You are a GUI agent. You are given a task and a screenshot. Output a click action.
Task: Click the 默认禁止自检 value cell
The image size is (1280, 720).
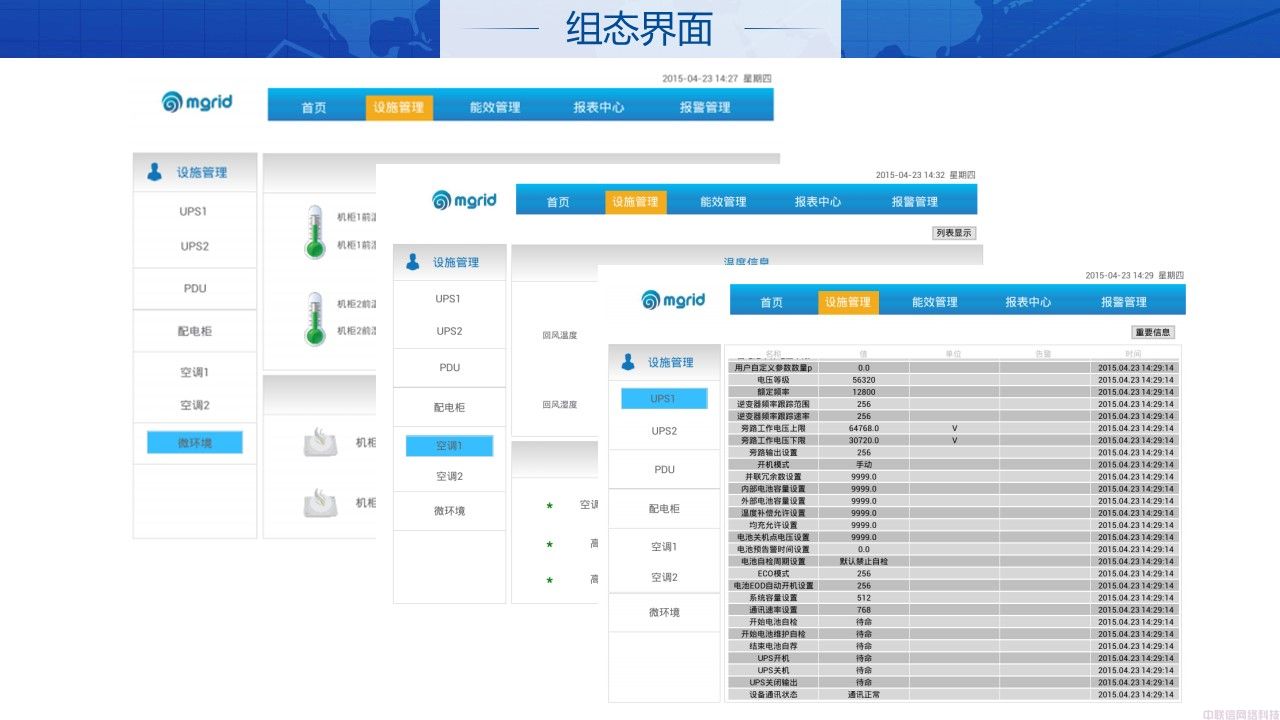point(864,562)
